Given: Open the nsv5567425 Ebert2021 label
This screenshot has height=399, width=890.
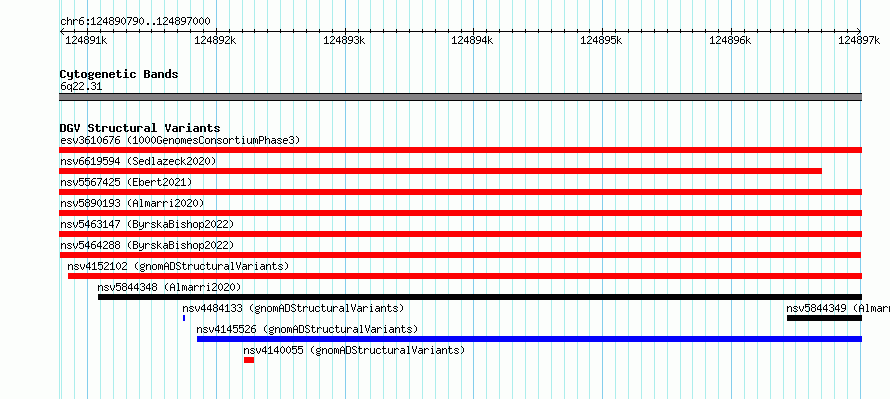Looking at the screenshot, I should (x=126, y=182).
